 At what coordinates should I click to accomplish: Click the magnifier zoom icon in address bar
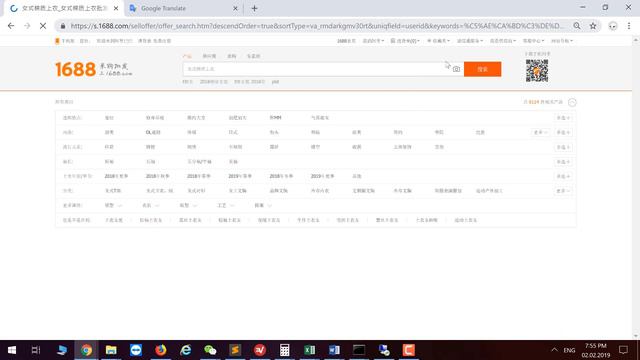click(577, 26)
